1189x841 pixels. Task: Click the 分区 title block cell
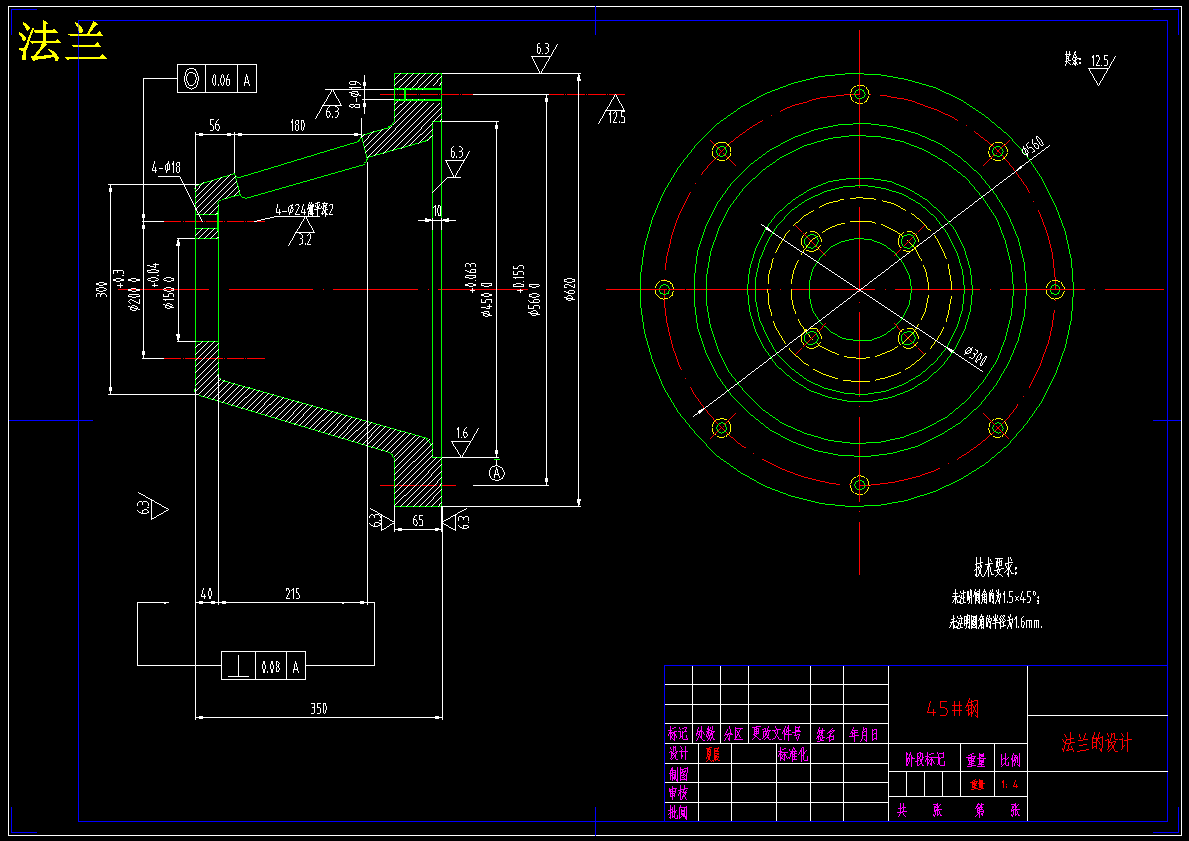pyautogui.click(x=733, y=734)
